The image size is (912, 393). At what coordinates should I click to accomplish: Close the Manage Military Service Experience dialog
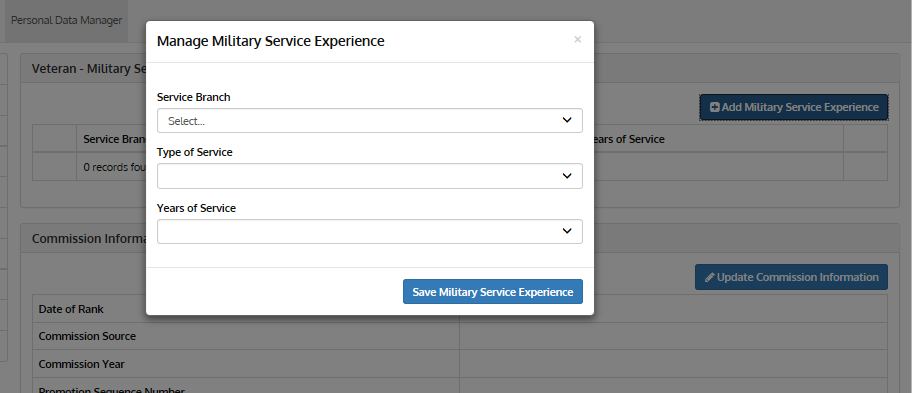[578, 40]
